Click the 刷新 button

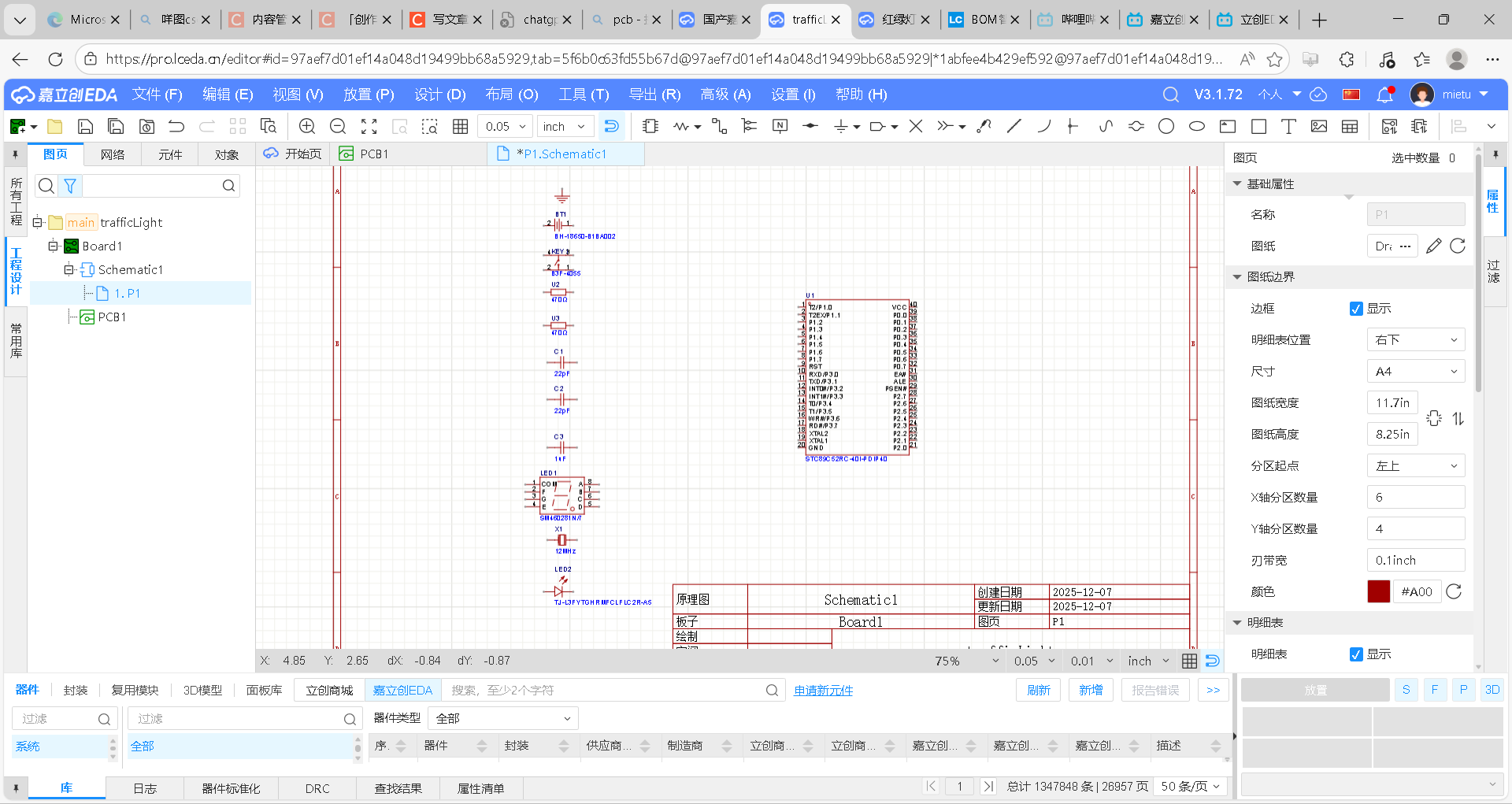[x=1039, y=690]
